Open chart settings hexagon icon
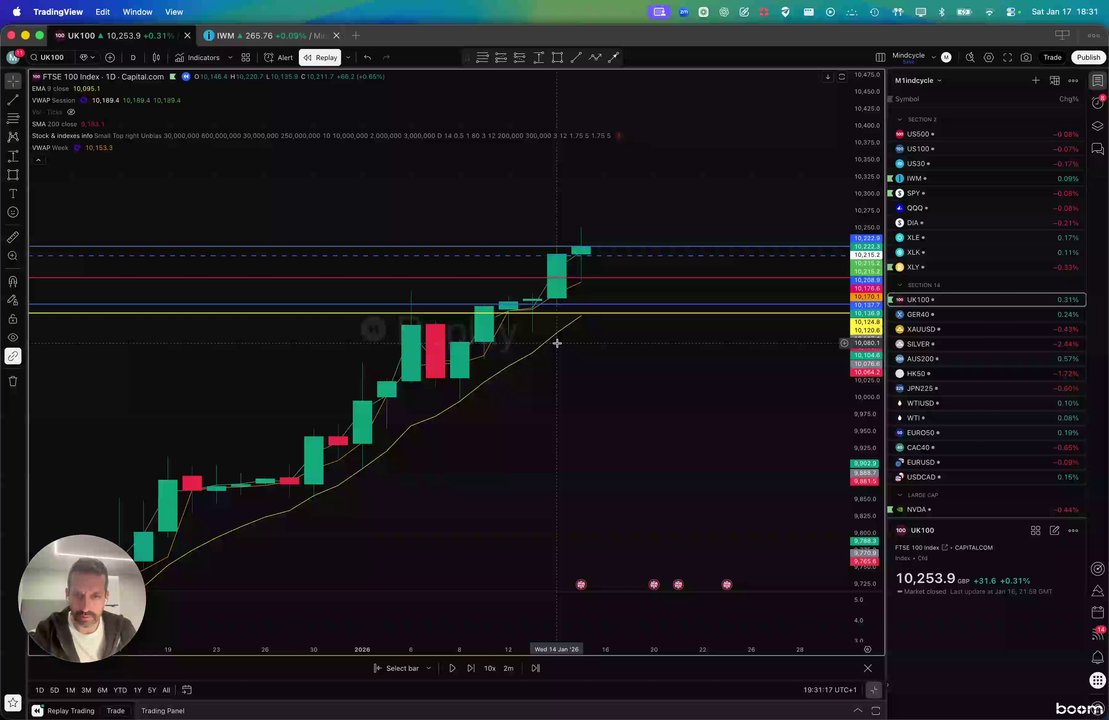This screenshot has height=720, width=1109. [x=989, y=57]
